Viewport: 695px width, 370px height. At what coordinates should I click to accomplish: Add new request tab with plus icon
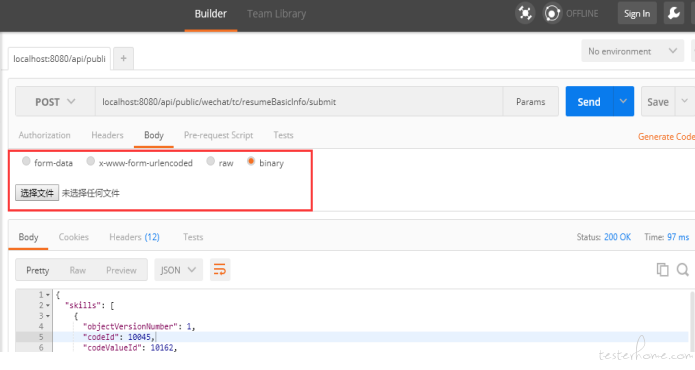[123, 58]
